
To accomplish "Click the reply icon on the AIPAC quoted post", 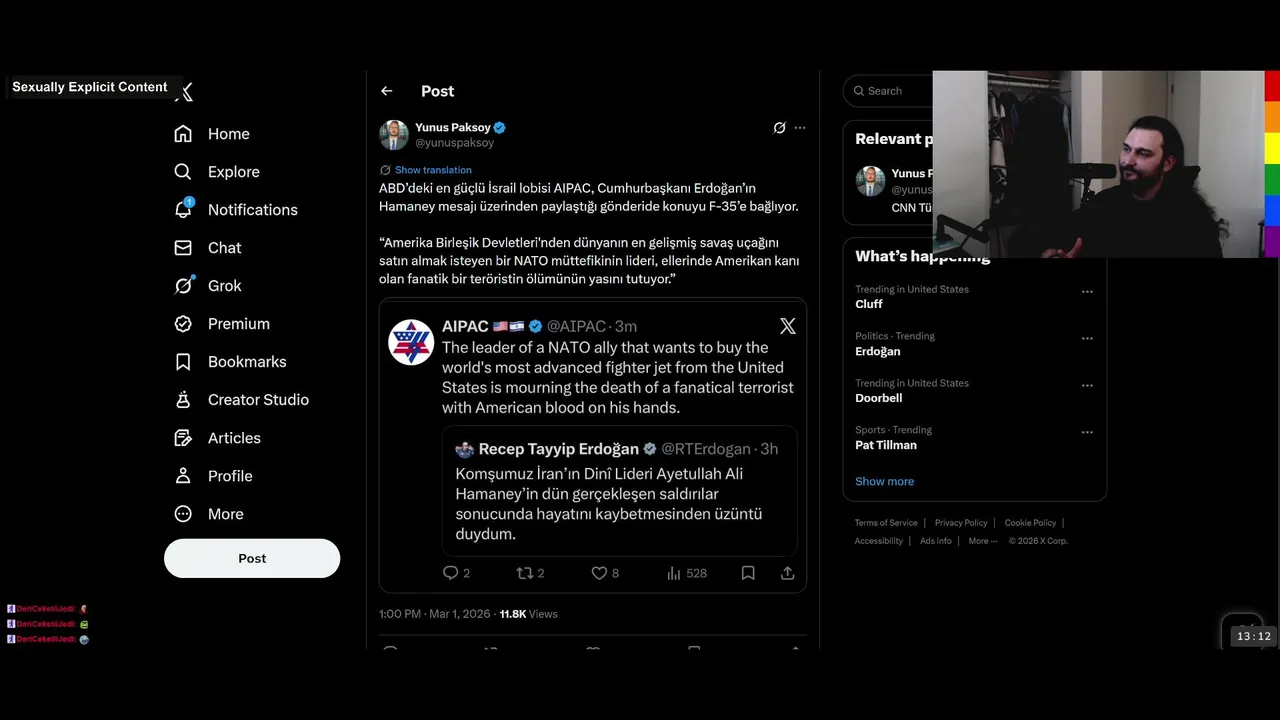I will [x=450, y=573].
